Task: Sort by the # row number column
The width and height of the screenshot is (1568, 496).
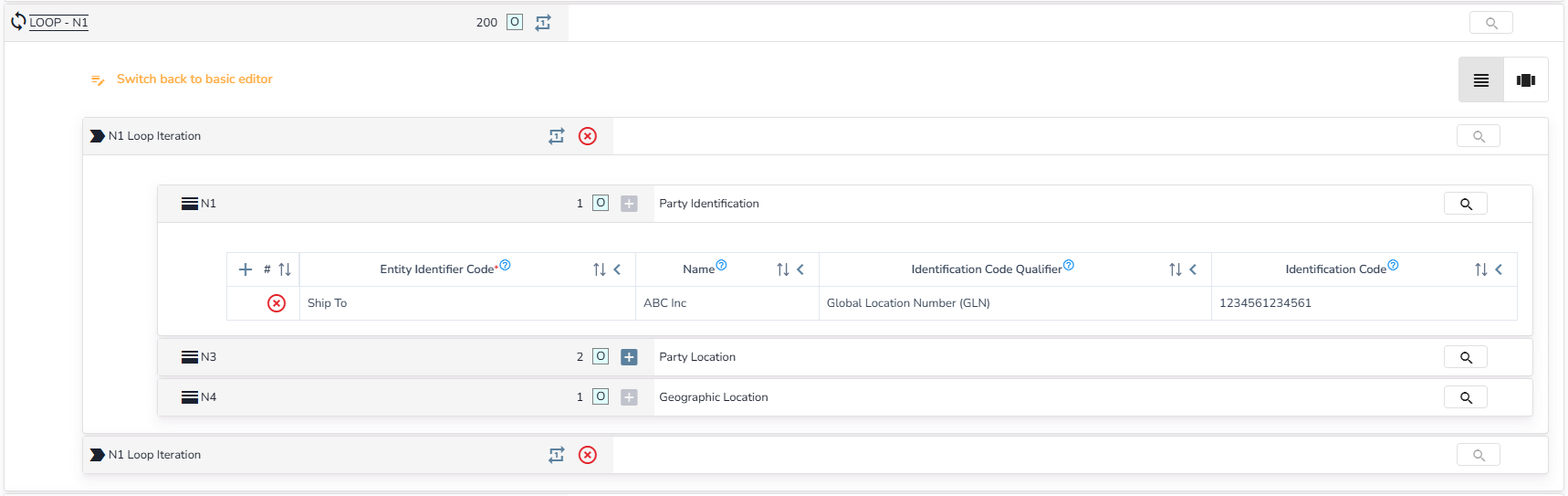Action: (285, 269)
